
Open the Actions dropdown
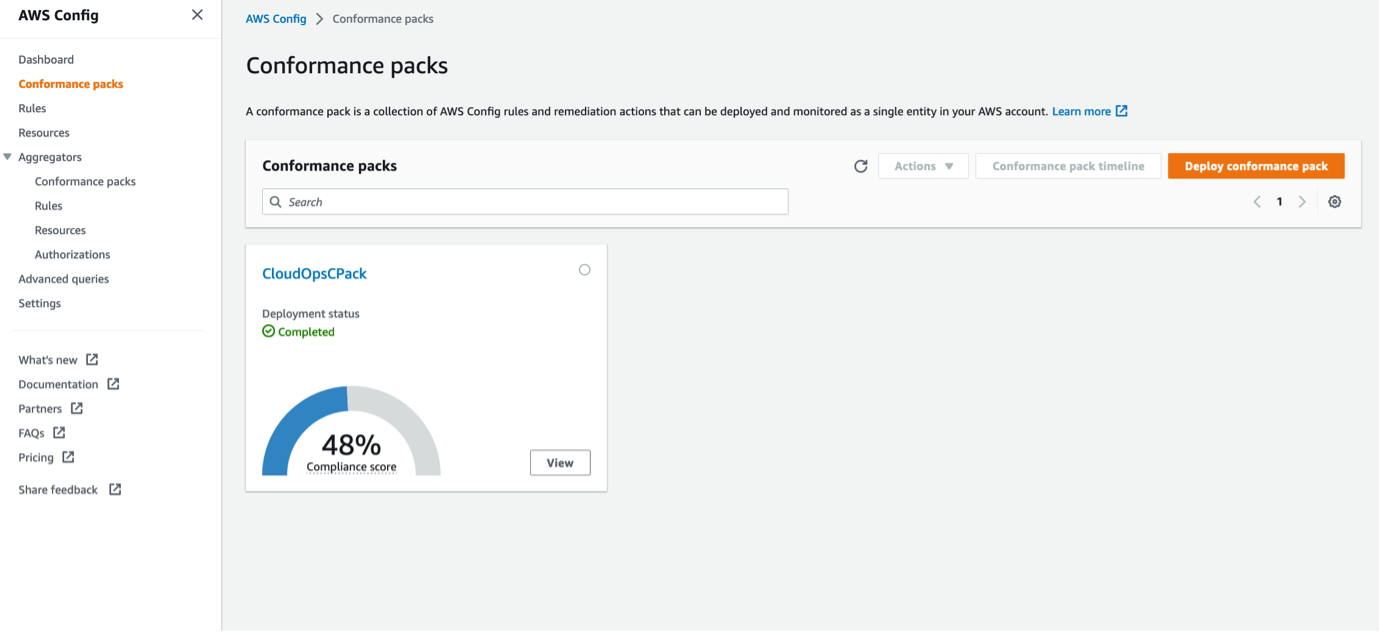pos(922,166)
